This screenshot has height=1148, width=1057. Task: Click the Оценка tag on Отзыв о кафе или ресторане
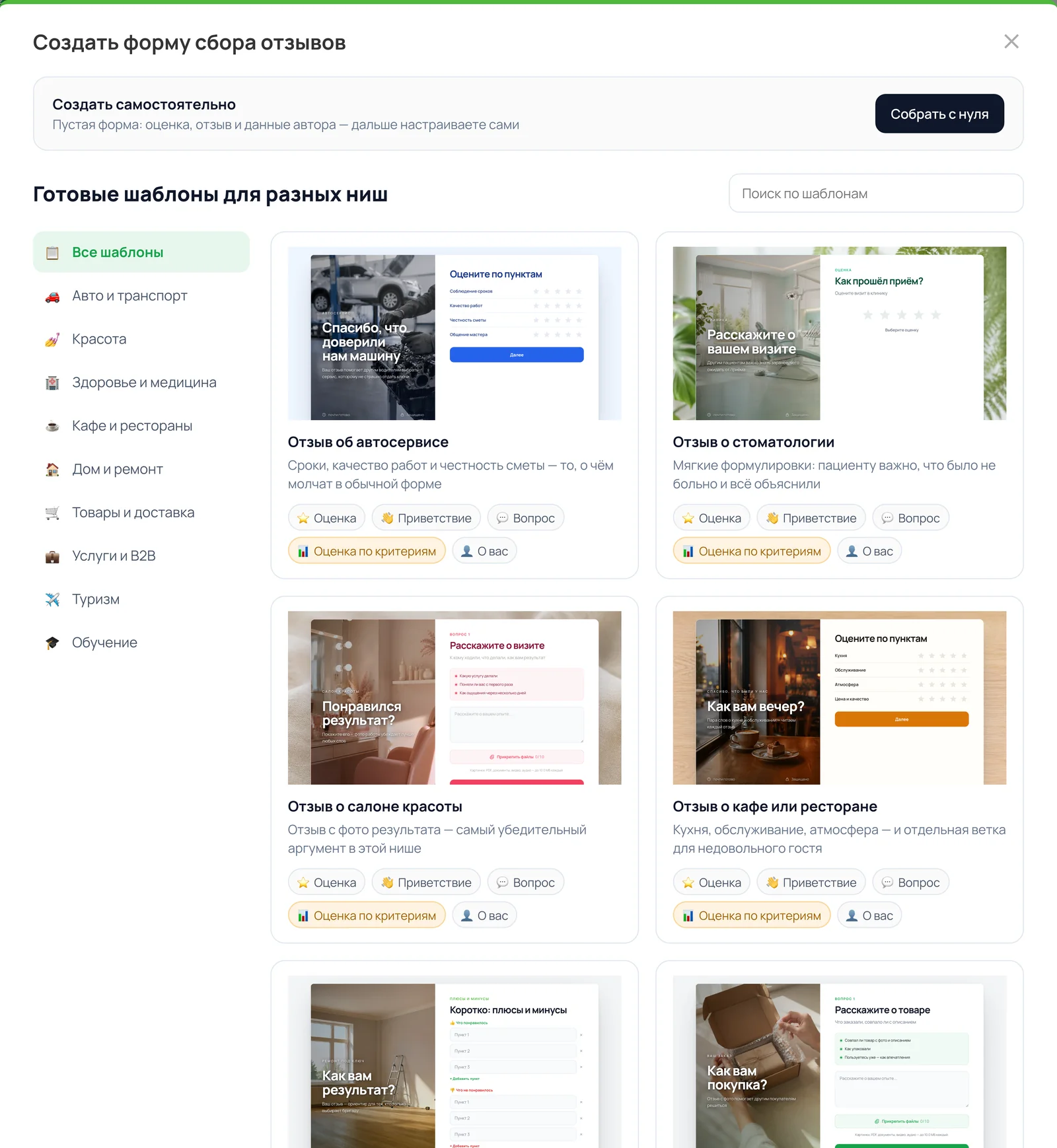tap(712, 882)
